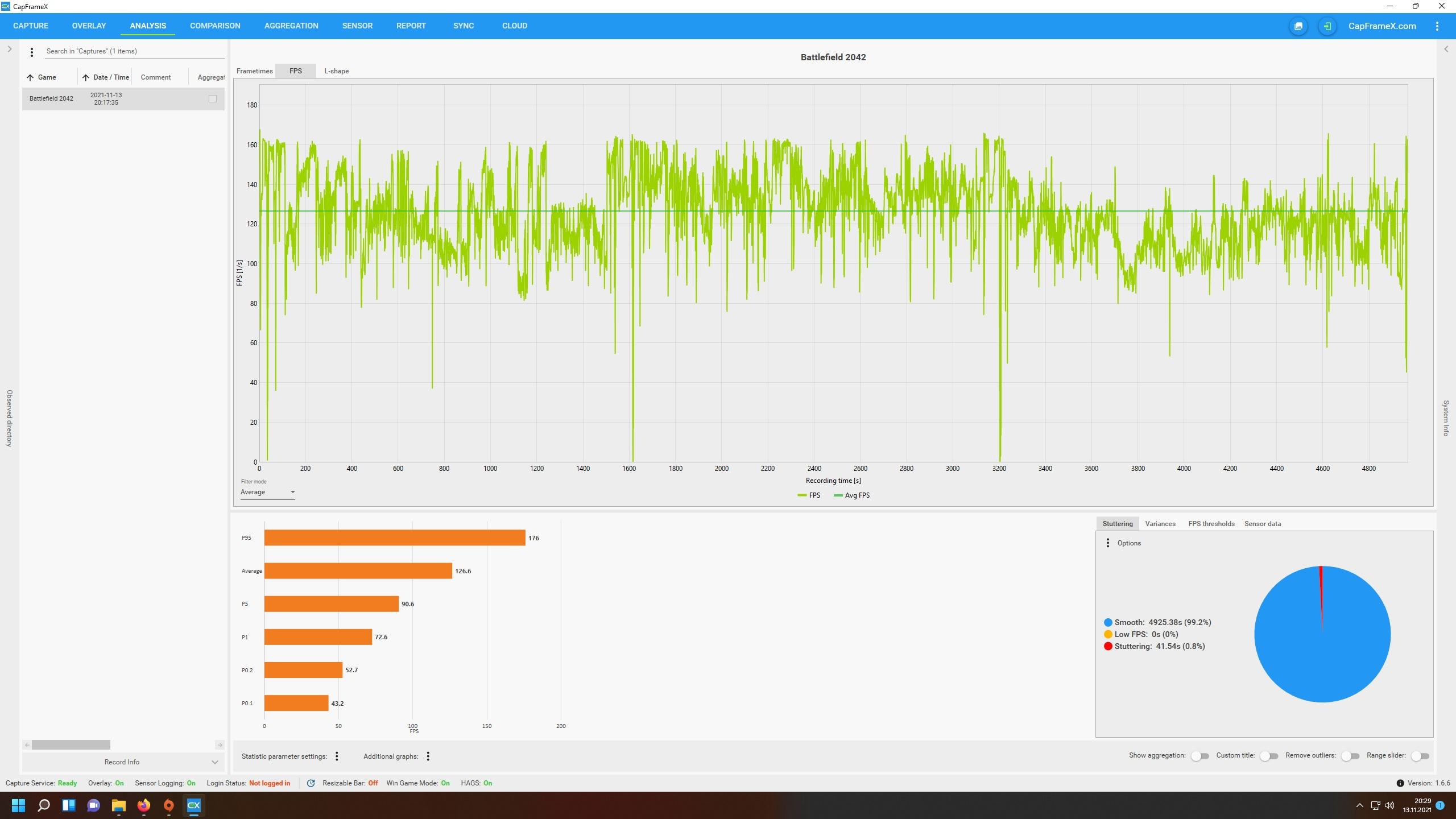
Task: Open clock and date in taskbar
Action: pos(1416,805)
